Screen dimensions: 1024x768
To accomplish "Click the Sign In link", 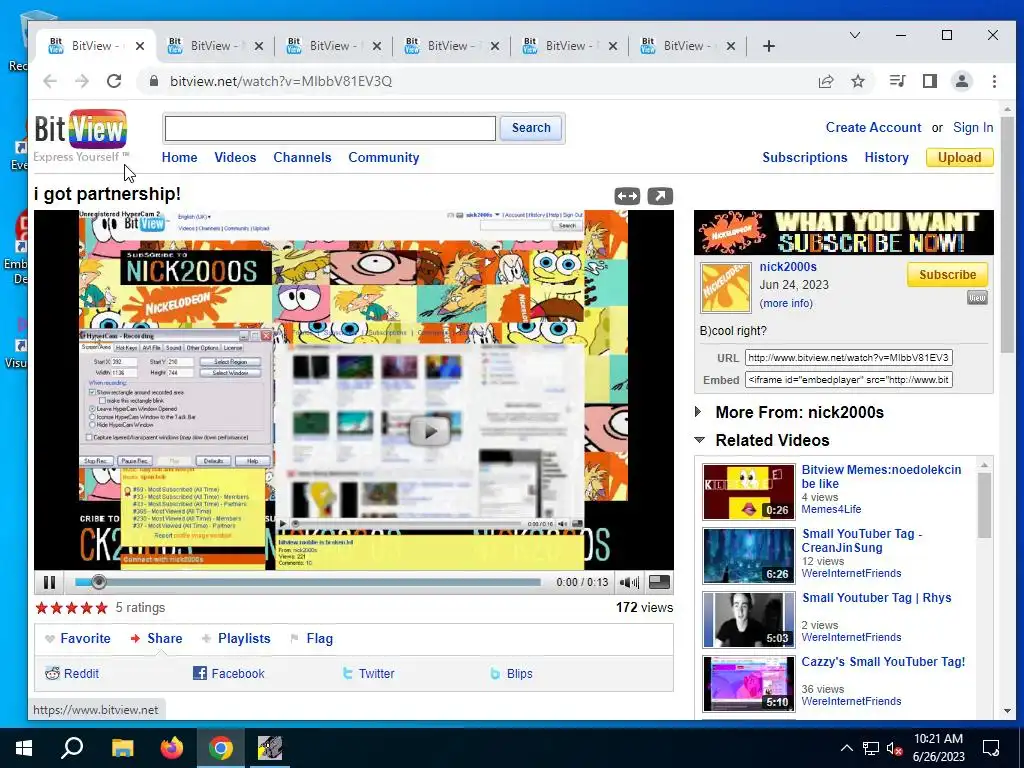I will [x=972, y=127].
